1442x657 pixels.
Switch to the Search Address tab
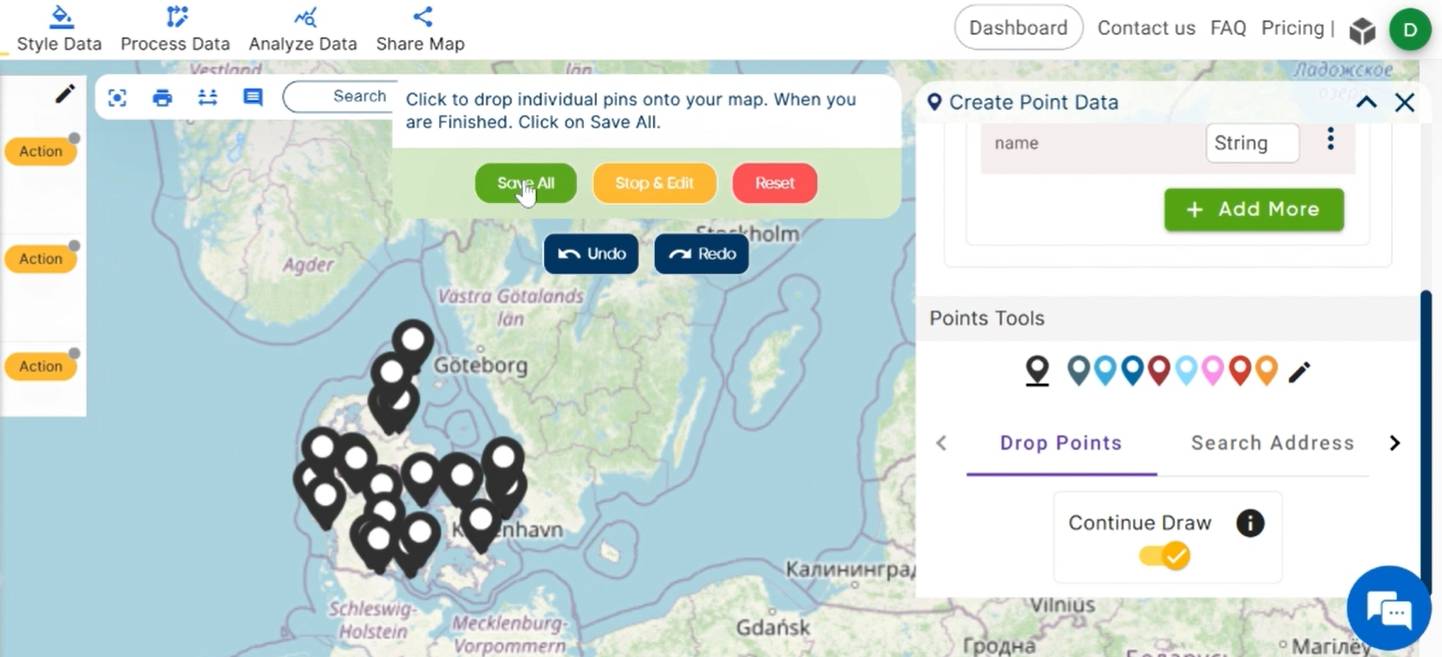pos(1272,443)
